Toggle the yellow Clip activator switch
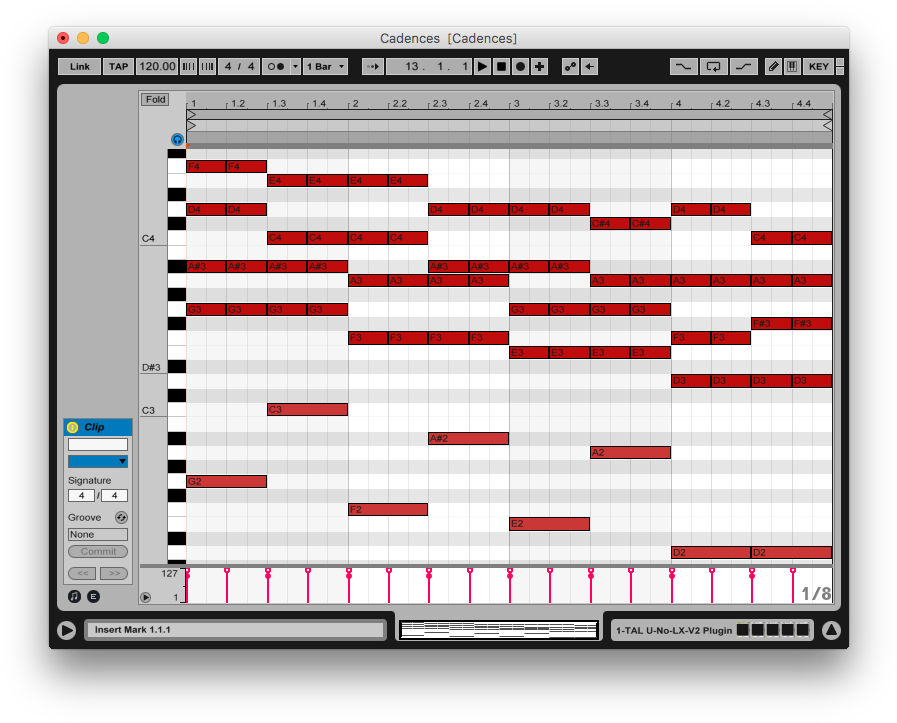This screenshot has width=897, height=723. point(72,427)
